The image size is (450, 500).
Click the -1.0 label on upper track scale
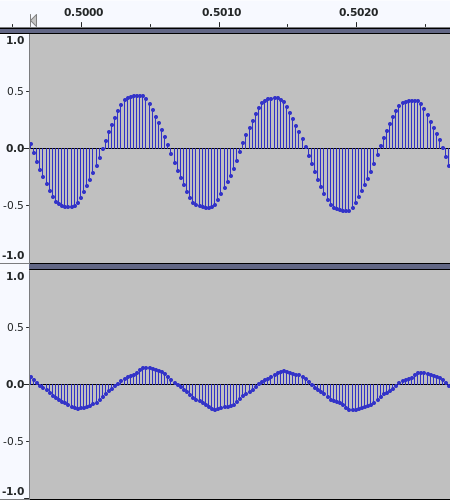coord(13,255)
